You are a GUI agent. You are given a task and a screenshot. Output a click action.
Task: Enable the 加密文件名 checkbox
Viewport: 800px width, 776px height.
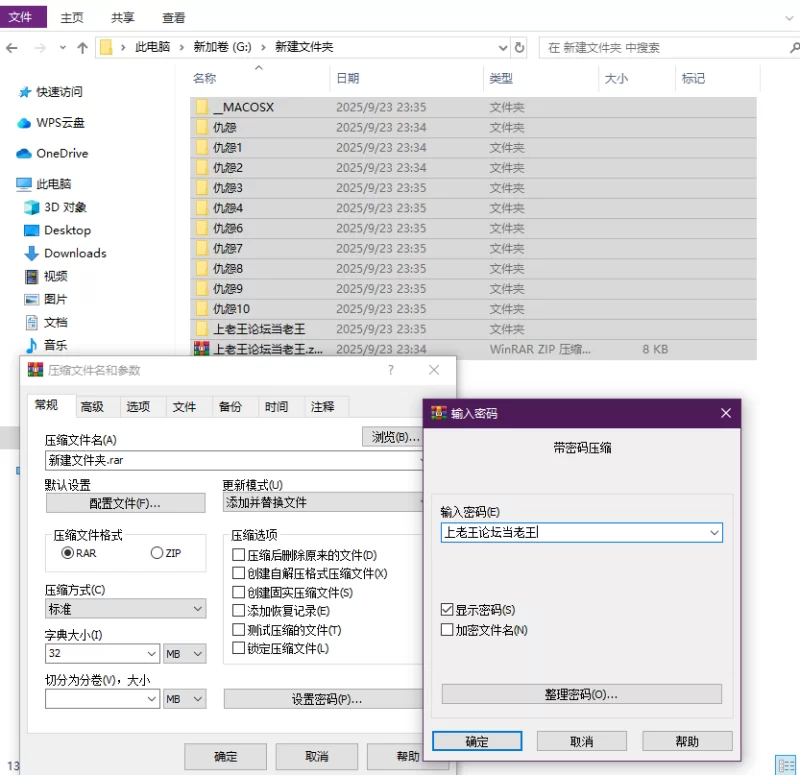coord(447,630)
